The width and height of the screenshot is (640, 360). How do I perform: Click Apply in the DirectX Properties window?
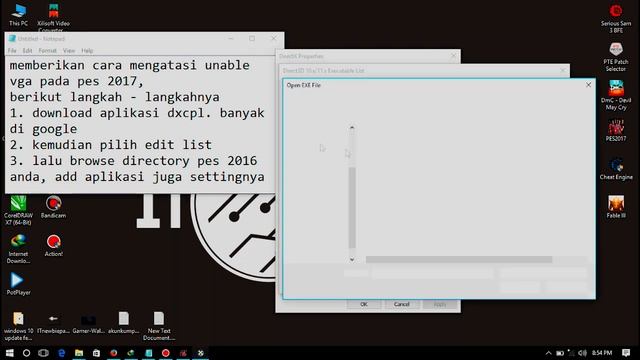coord(440,304)
